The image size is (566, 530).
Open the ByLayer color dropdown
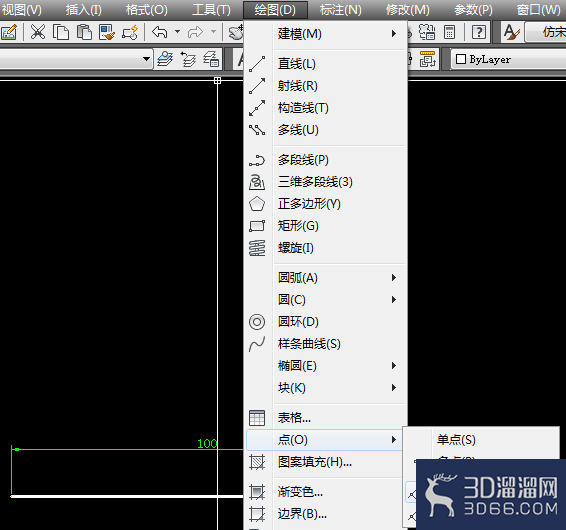tap(509, 59)
